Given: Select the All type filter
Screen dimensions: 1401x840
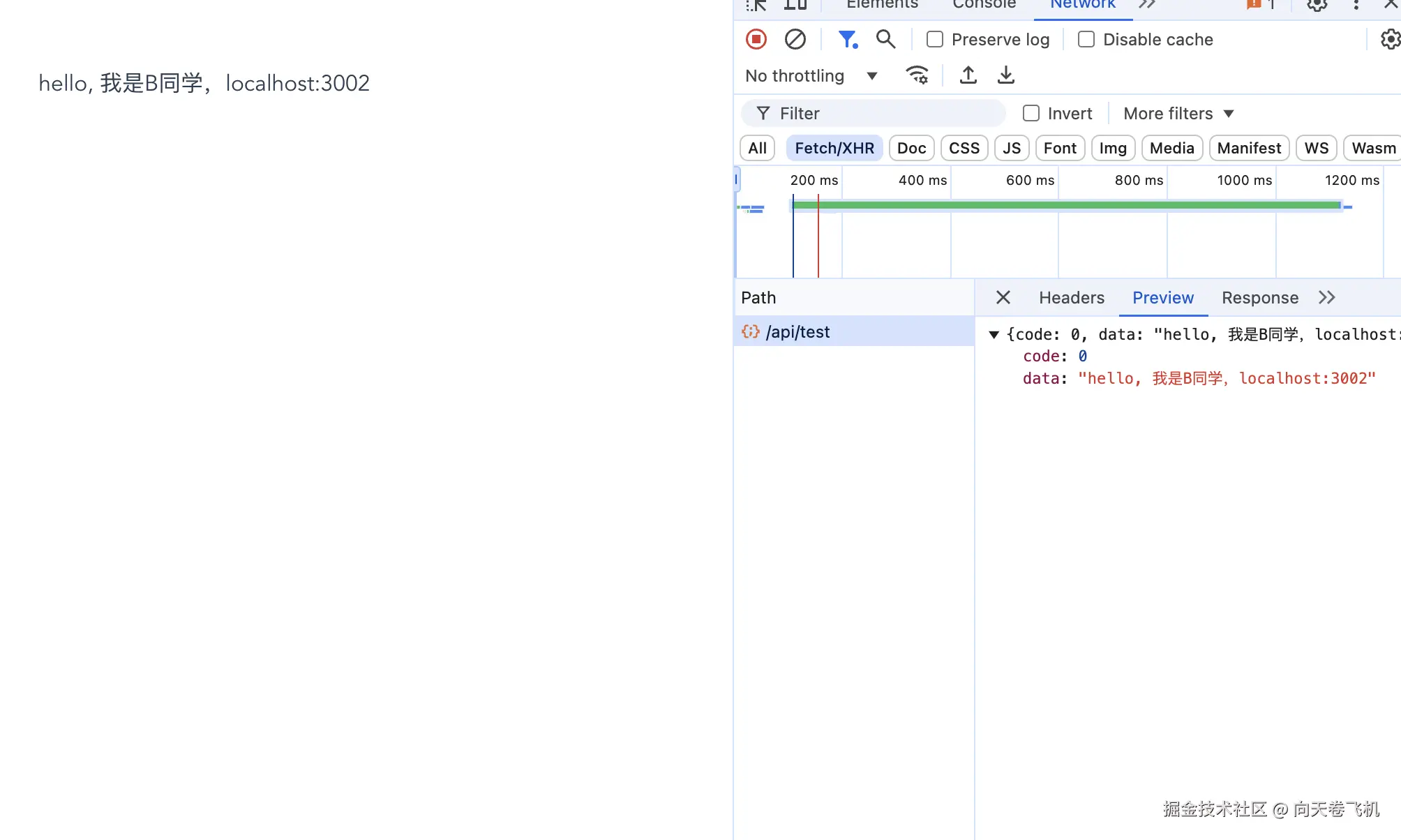Looking at the screenshot, I should (x=757, y=149).
